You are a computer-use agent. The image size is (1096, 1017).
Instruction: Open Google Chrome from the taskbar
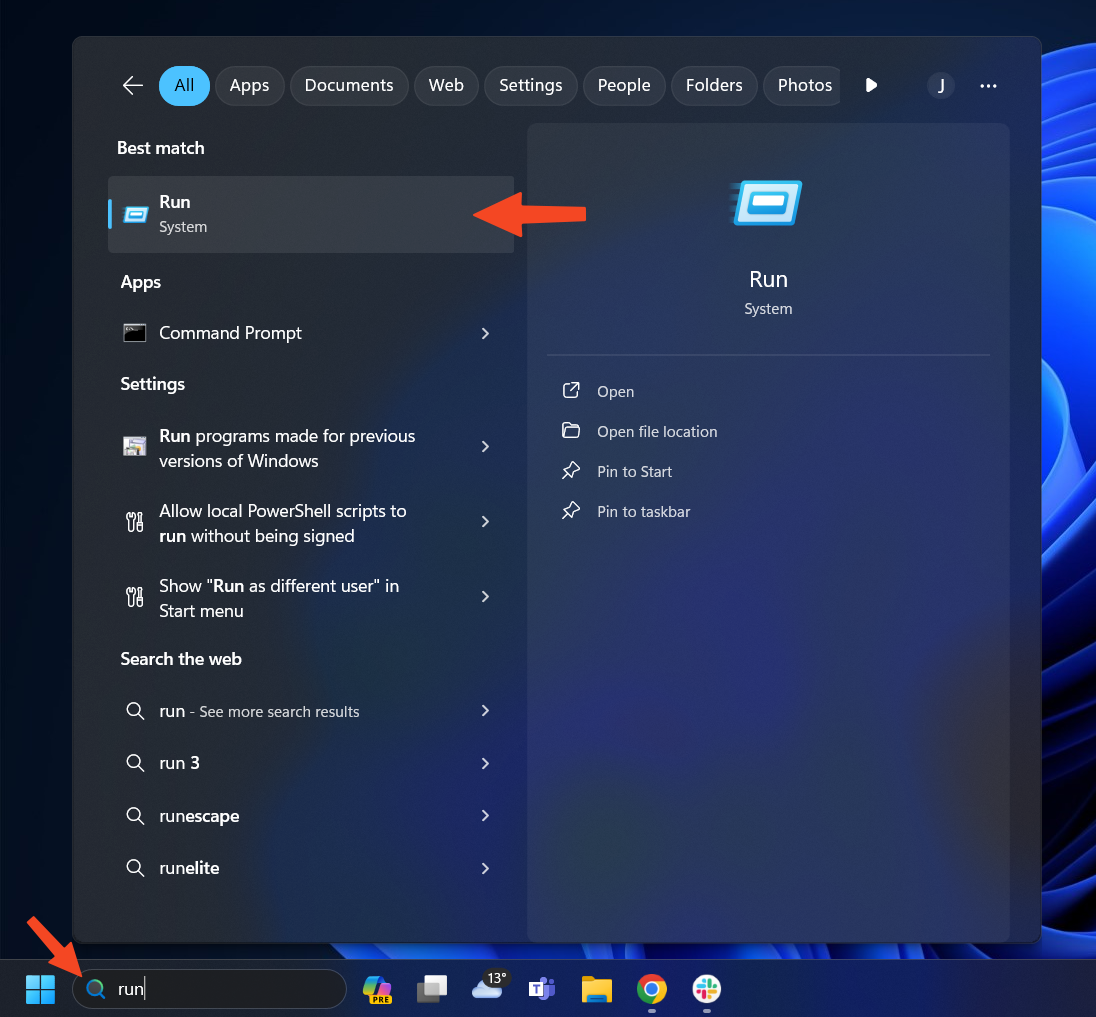pyautogui.click(x=651, y=988)
